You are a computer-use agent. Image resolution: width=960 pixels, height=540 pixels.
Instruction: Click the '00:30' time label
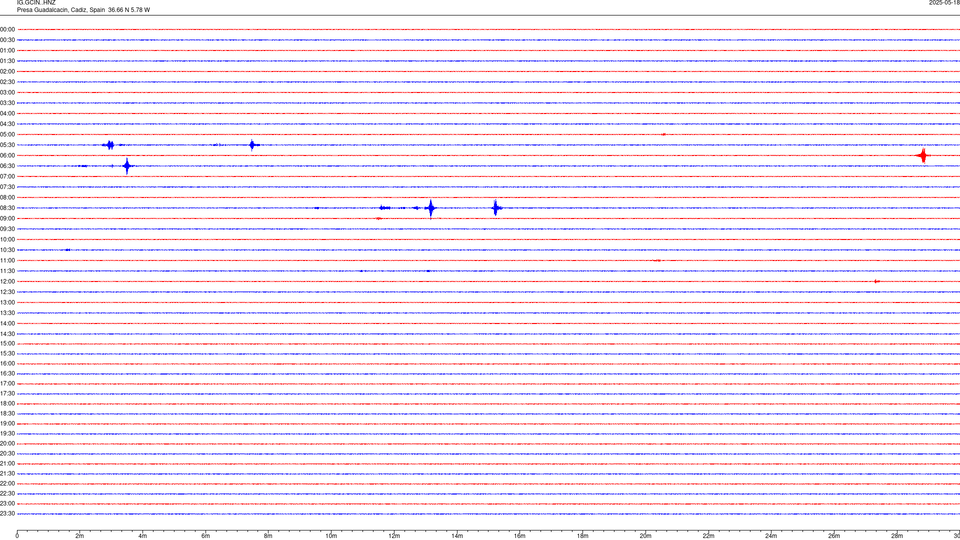(x=7, y=40)
